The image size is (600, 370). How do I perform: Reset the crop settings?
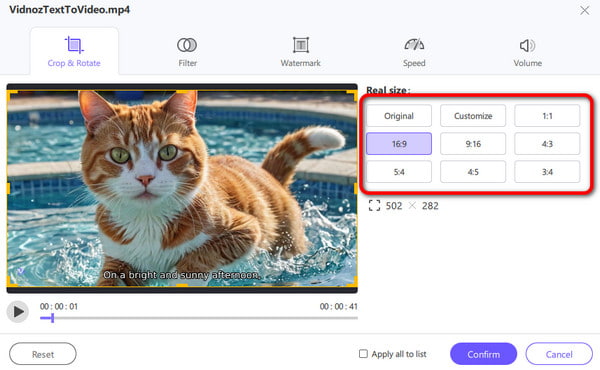point(43,354)
